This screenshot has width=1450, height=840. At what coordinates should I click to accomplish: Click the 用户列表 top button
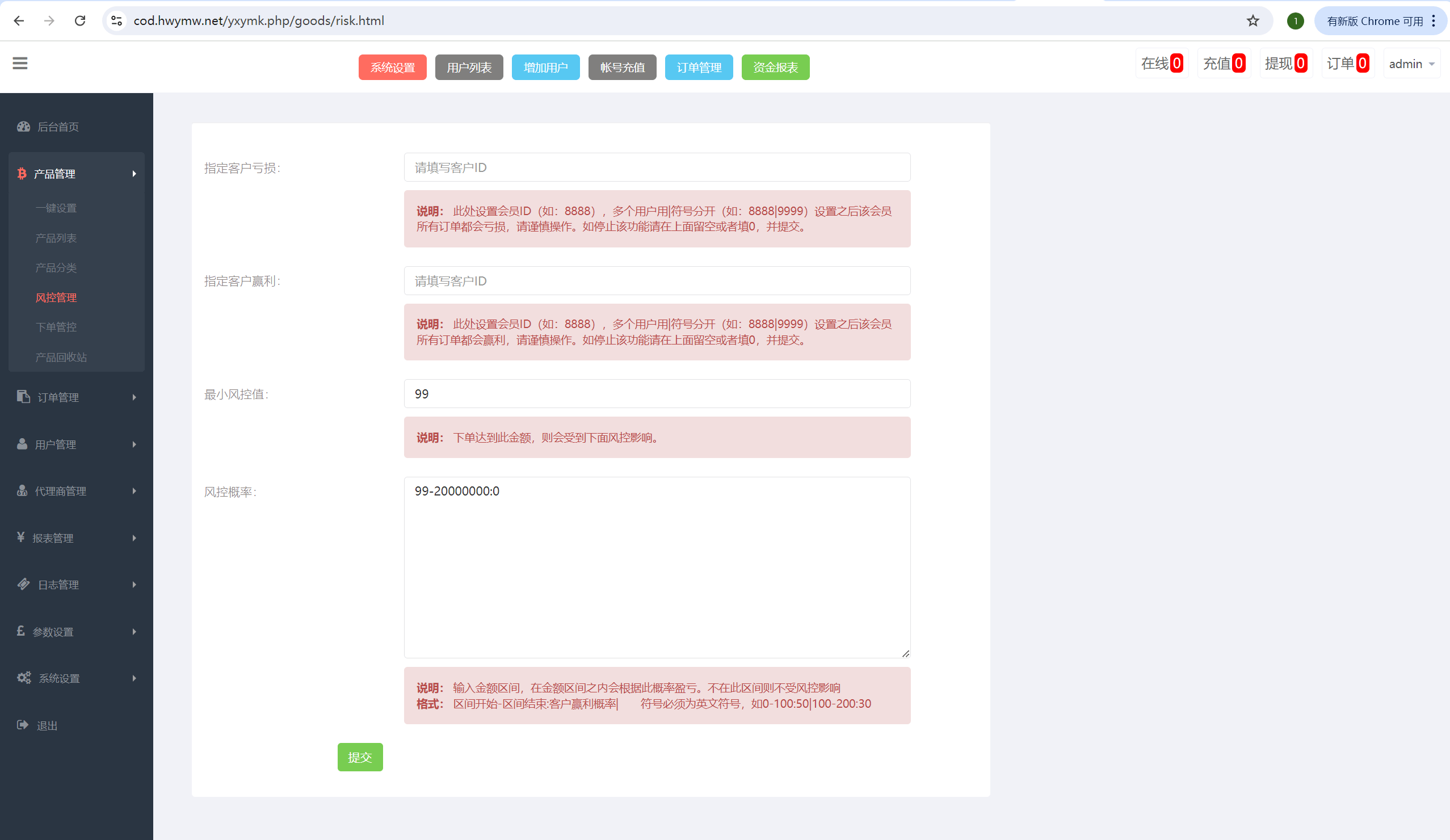click(469, 68)
